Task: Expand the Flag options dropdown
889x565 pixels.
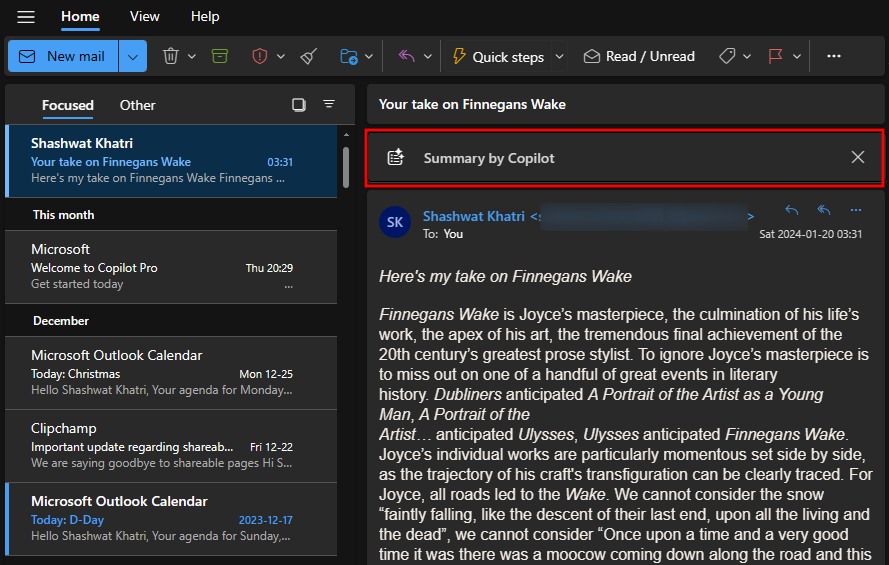Action: (797, 56)
